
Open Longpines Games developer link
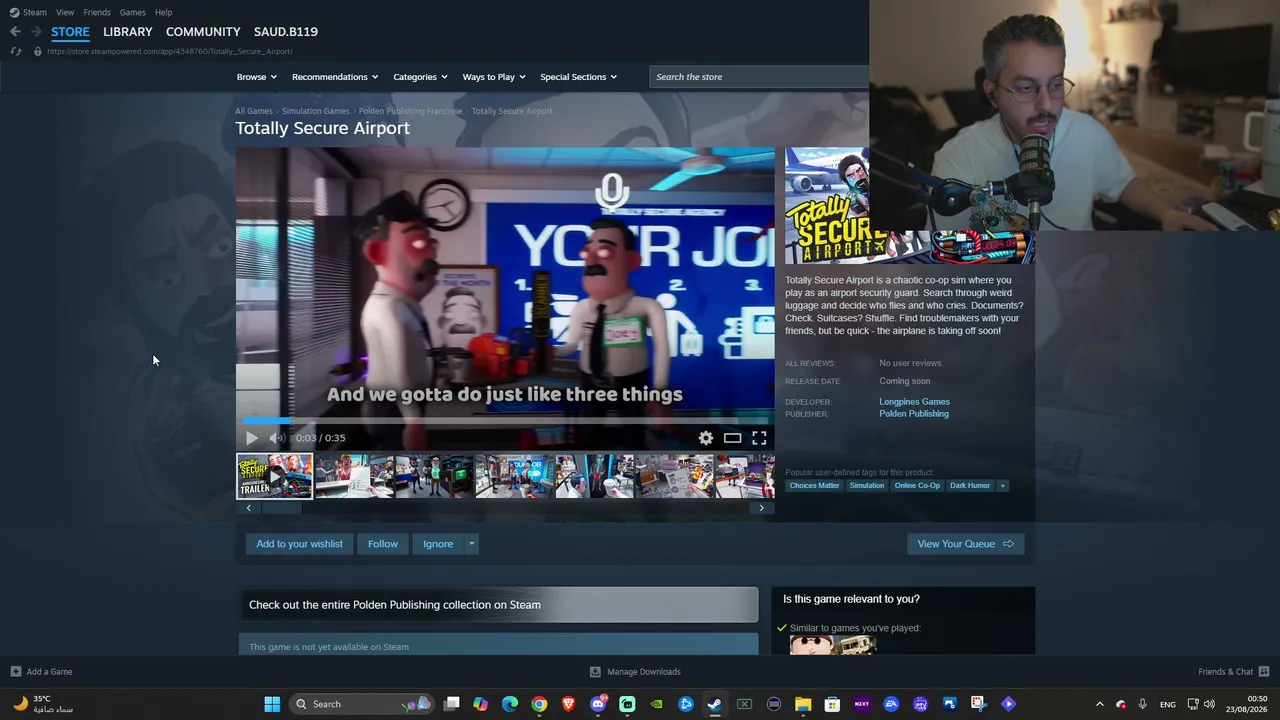tap(914, 402)
